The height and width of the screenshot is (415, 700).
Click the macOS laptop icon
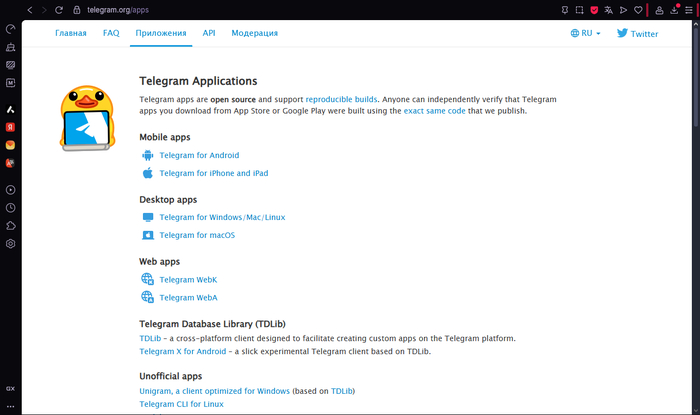[x=148, y=235]
